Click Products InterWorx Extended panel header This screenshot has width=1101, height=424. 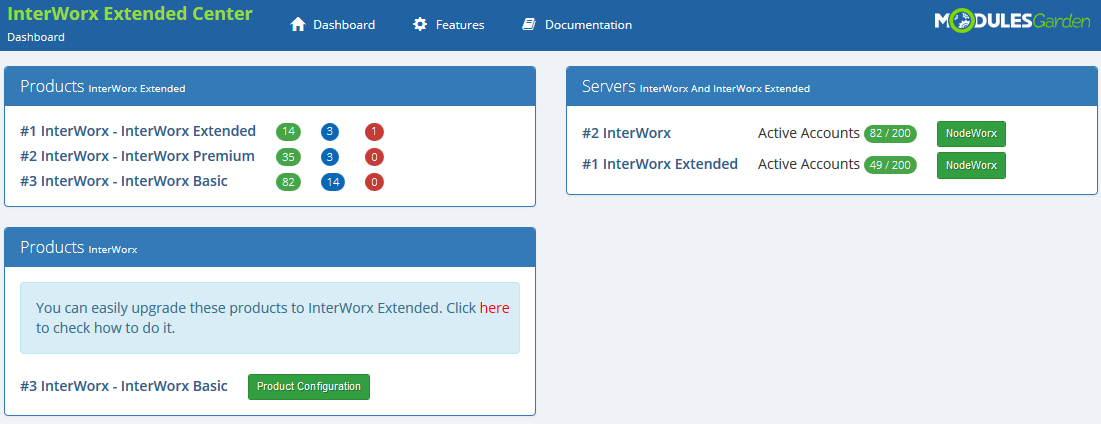pyautogui.click(x=270, y=86)
